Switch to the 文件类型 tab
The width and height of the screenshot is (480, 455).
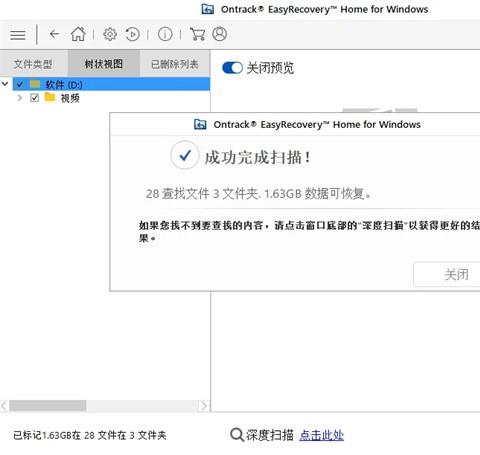click(33, 64)
